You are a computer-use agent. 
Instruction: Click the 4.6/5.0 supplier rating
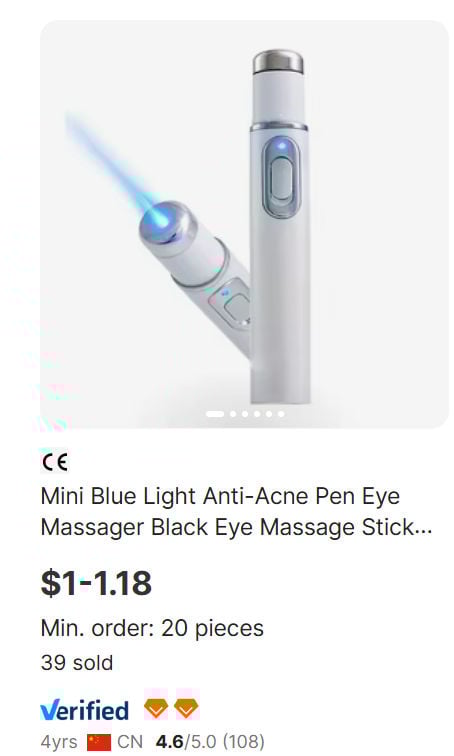(186, 742)
